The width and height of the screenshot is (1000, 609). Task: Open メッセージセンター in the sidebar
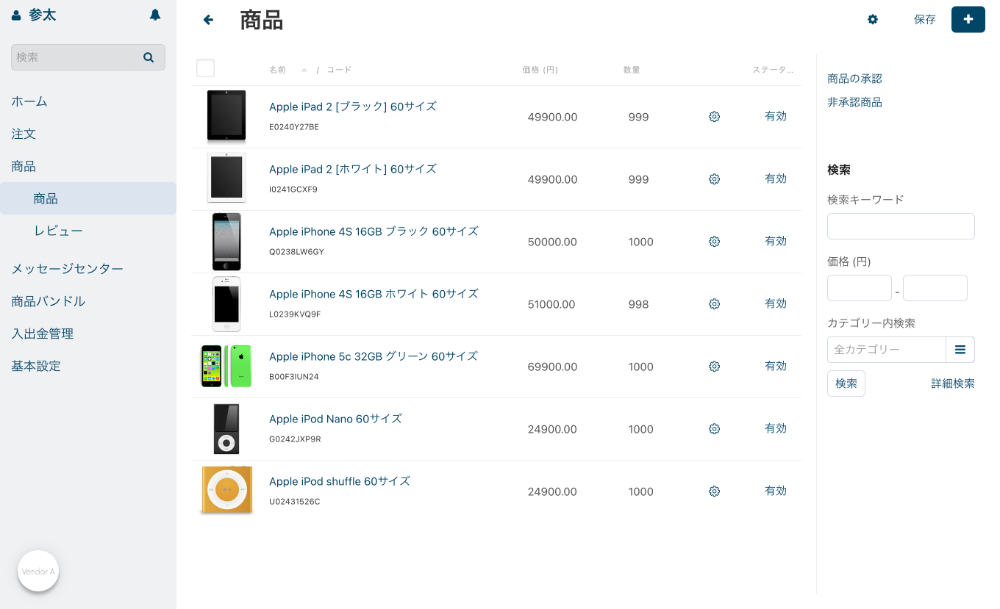pyautogui.click(x=67, y=269)
